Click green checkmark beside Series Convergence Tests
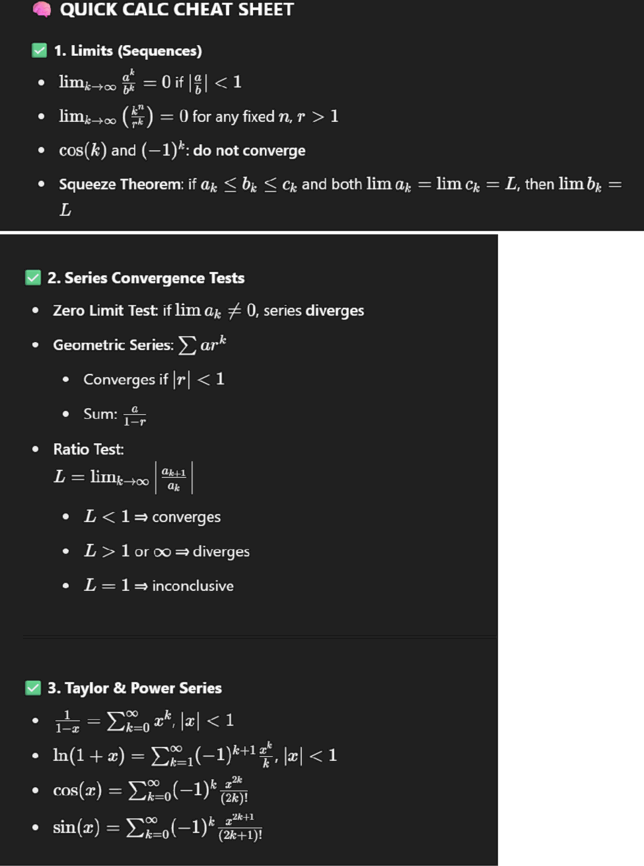This screenshot has width=644, height=866. coord(33,278)
